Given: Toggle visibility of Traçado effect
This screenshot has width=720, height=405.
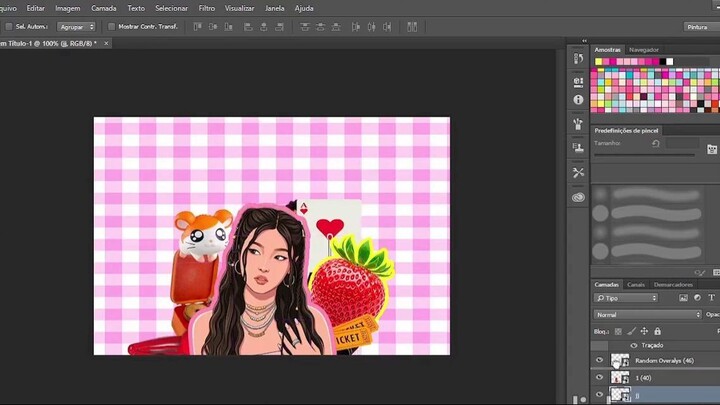Looking at the screenshot, I should [634, 345].
